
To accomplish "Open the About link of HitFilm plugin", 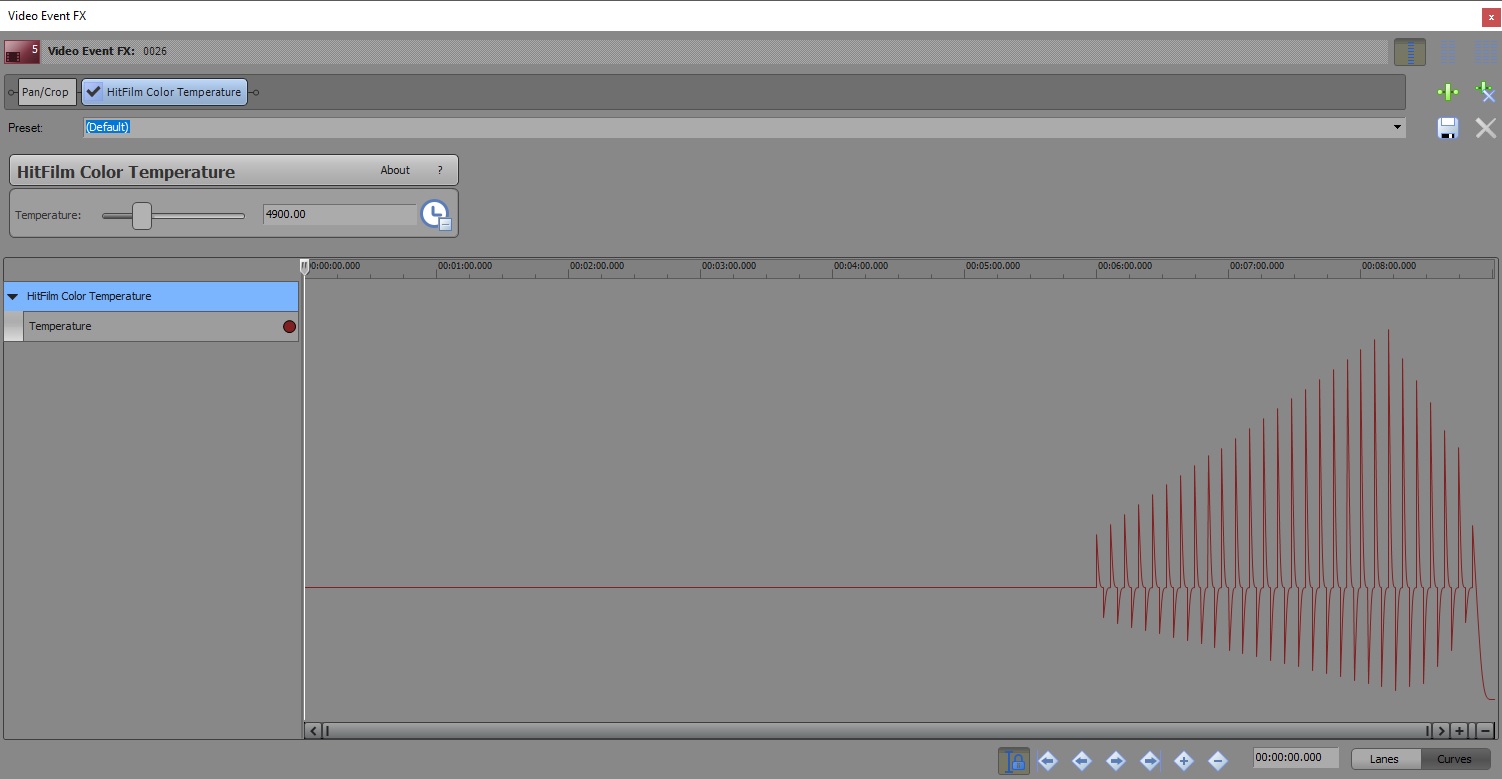I will [395, 170].
